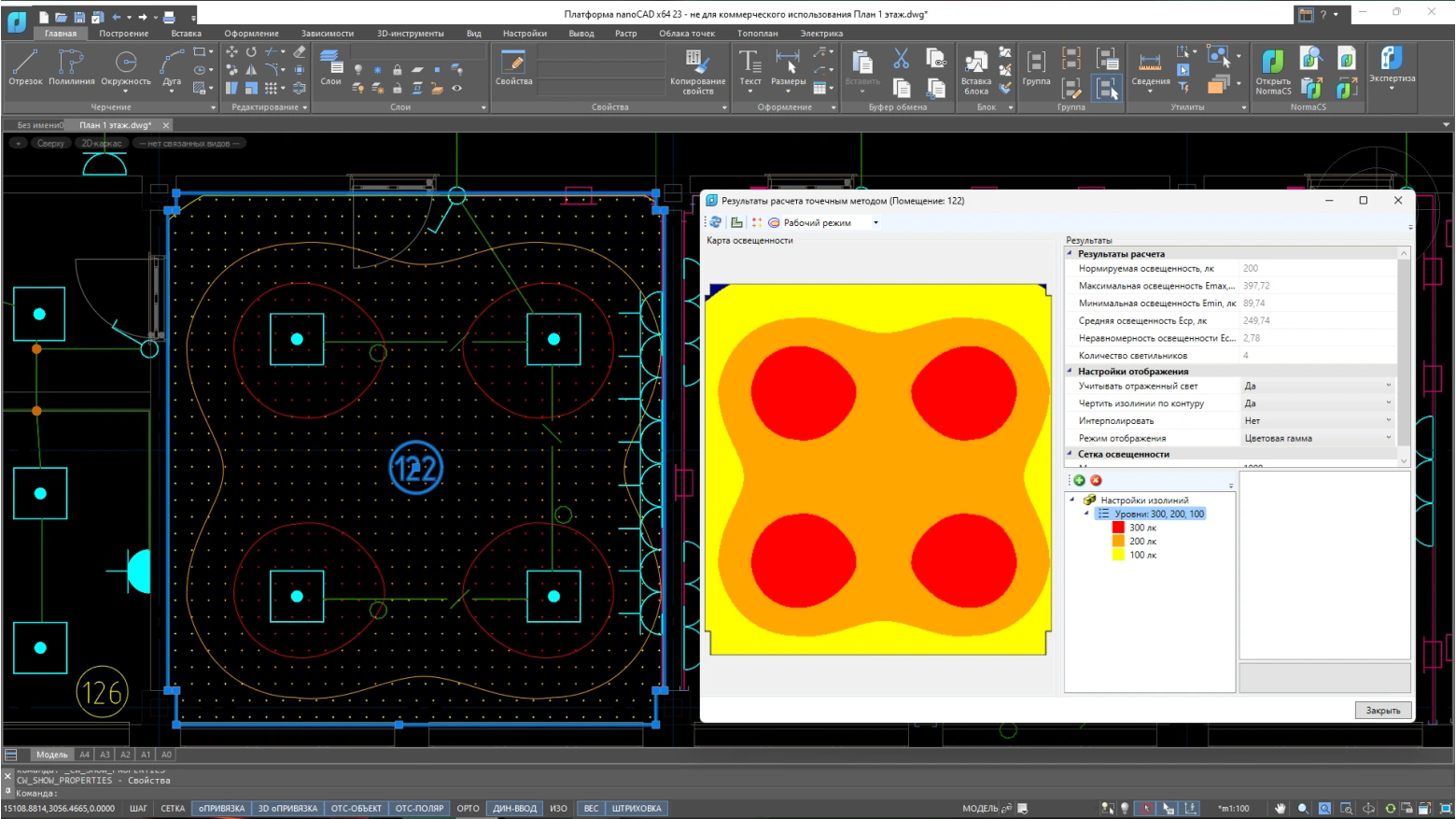Open Интерполировать dropdown

pos(1388,421)
